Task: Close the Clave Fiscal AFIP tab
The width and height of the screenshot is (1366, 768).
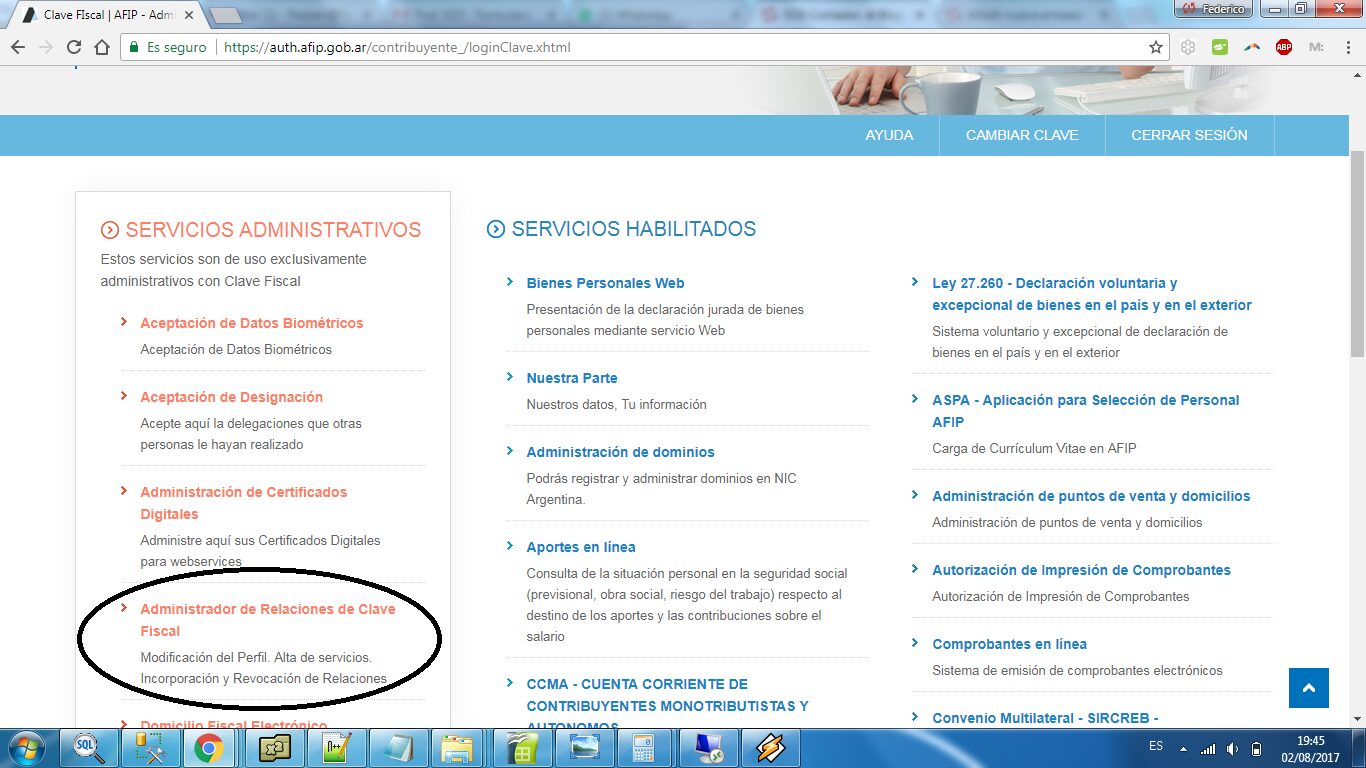Action: 189,15
